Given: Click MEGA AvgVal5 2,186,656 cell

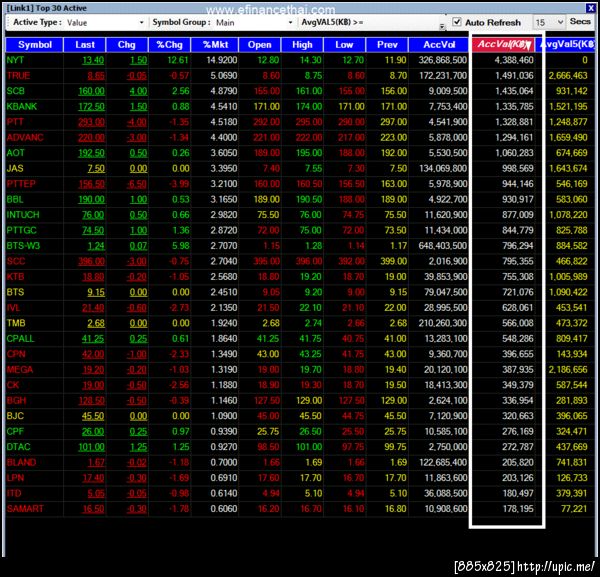Looking at the screenshot, I should click(x=568, y=370).
